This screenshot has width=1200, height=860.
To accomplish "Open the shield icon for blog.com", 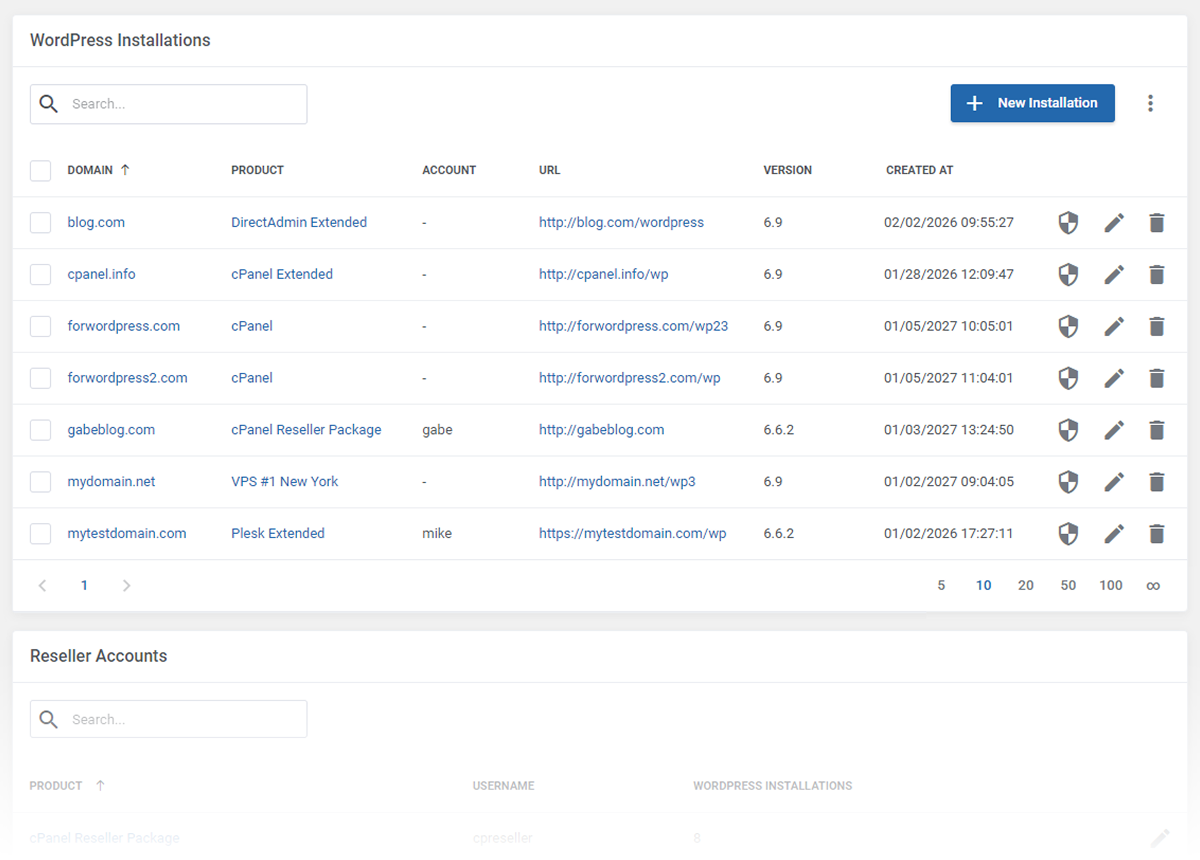I will [x=1068, y=223].
